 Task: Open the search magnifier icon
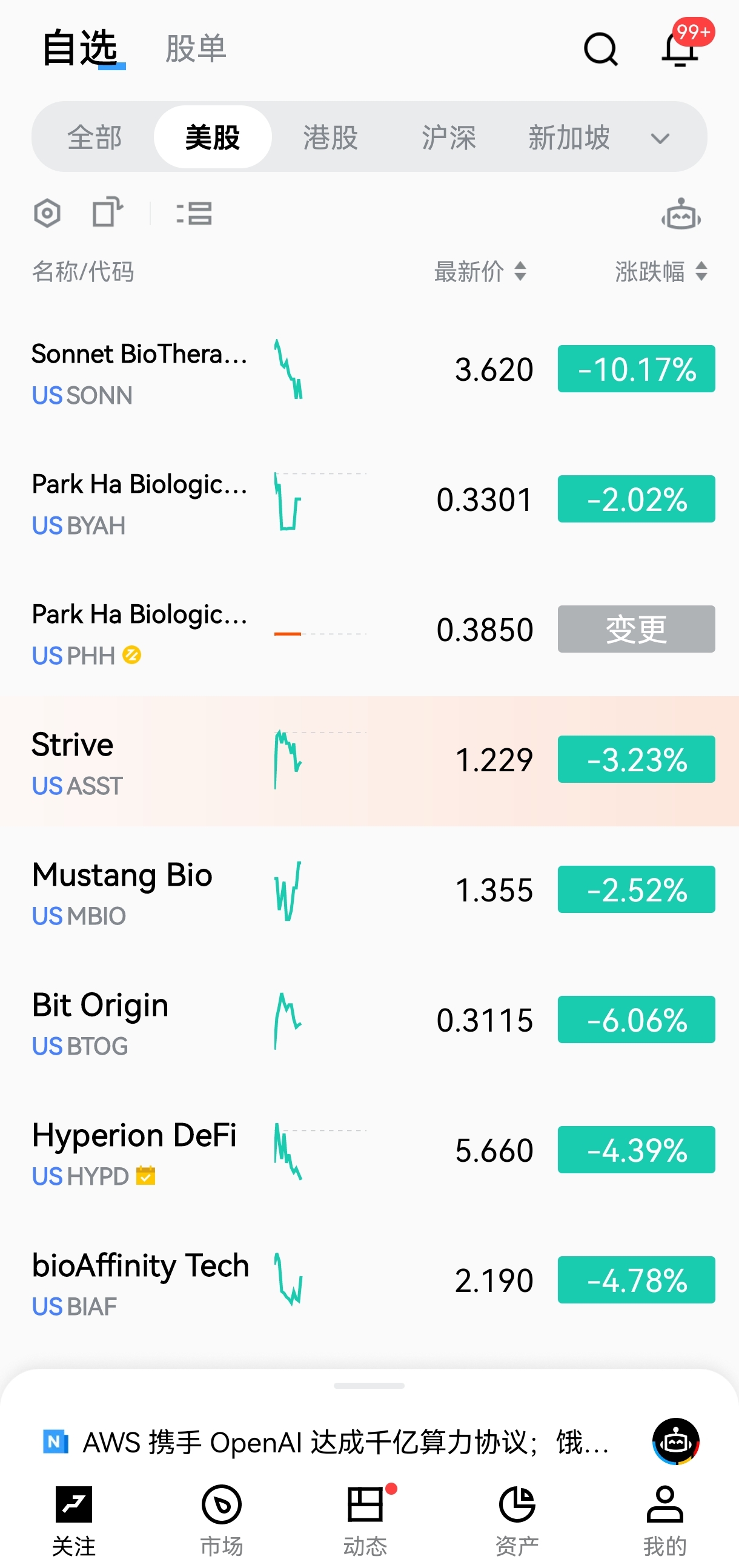[600, 48]
